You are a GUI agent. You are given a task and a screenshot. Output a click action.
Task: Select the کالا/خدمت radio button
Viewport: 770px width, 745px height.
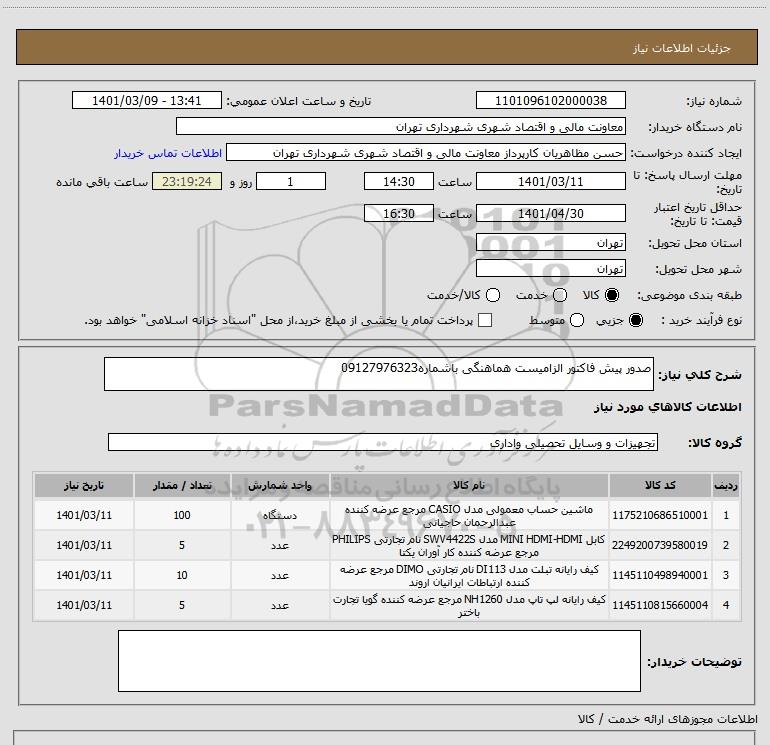point(493,295)
